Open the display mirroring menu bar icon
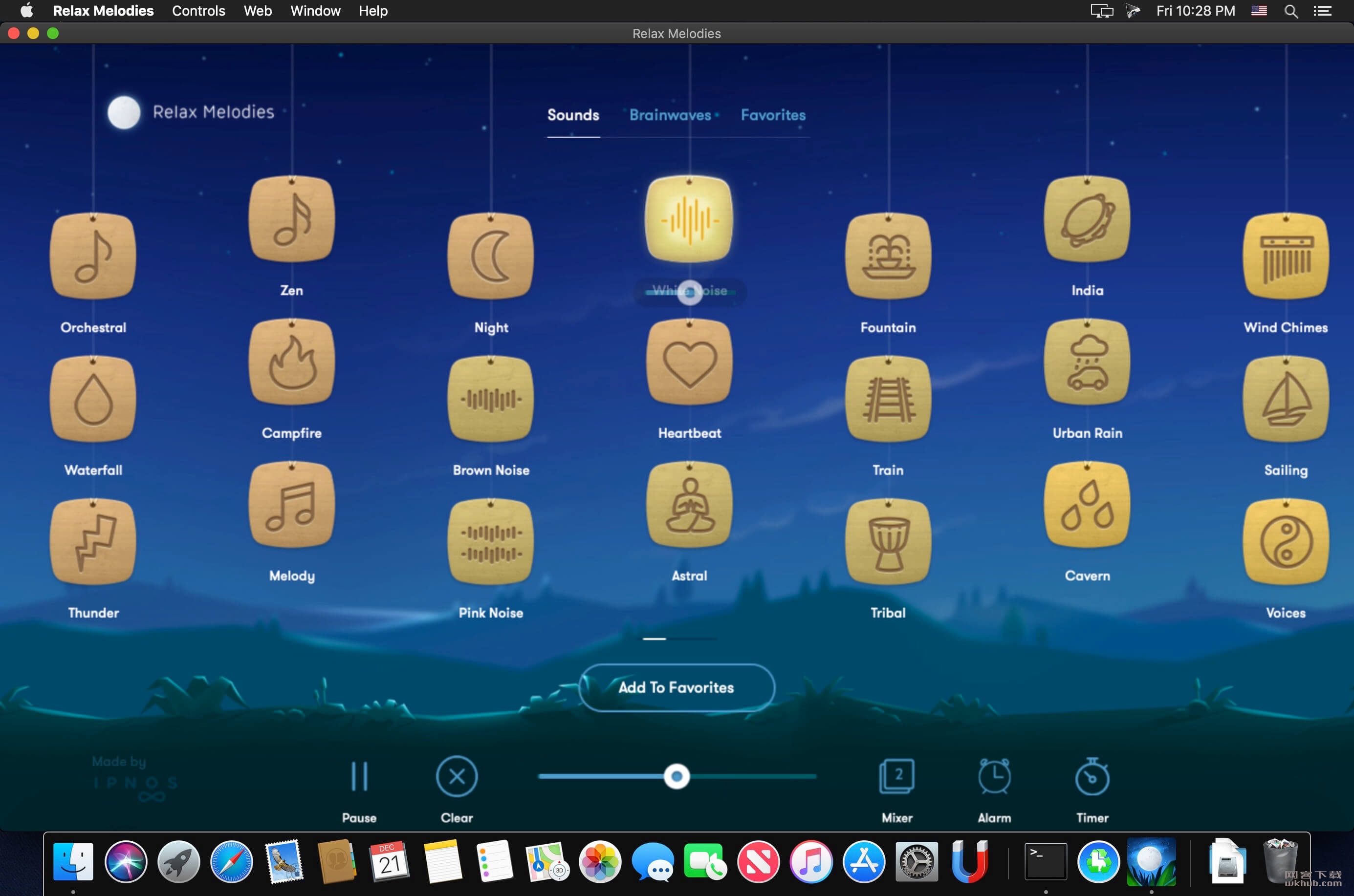This screenshot has height=896, width=1354. (x=1101, y=11)
